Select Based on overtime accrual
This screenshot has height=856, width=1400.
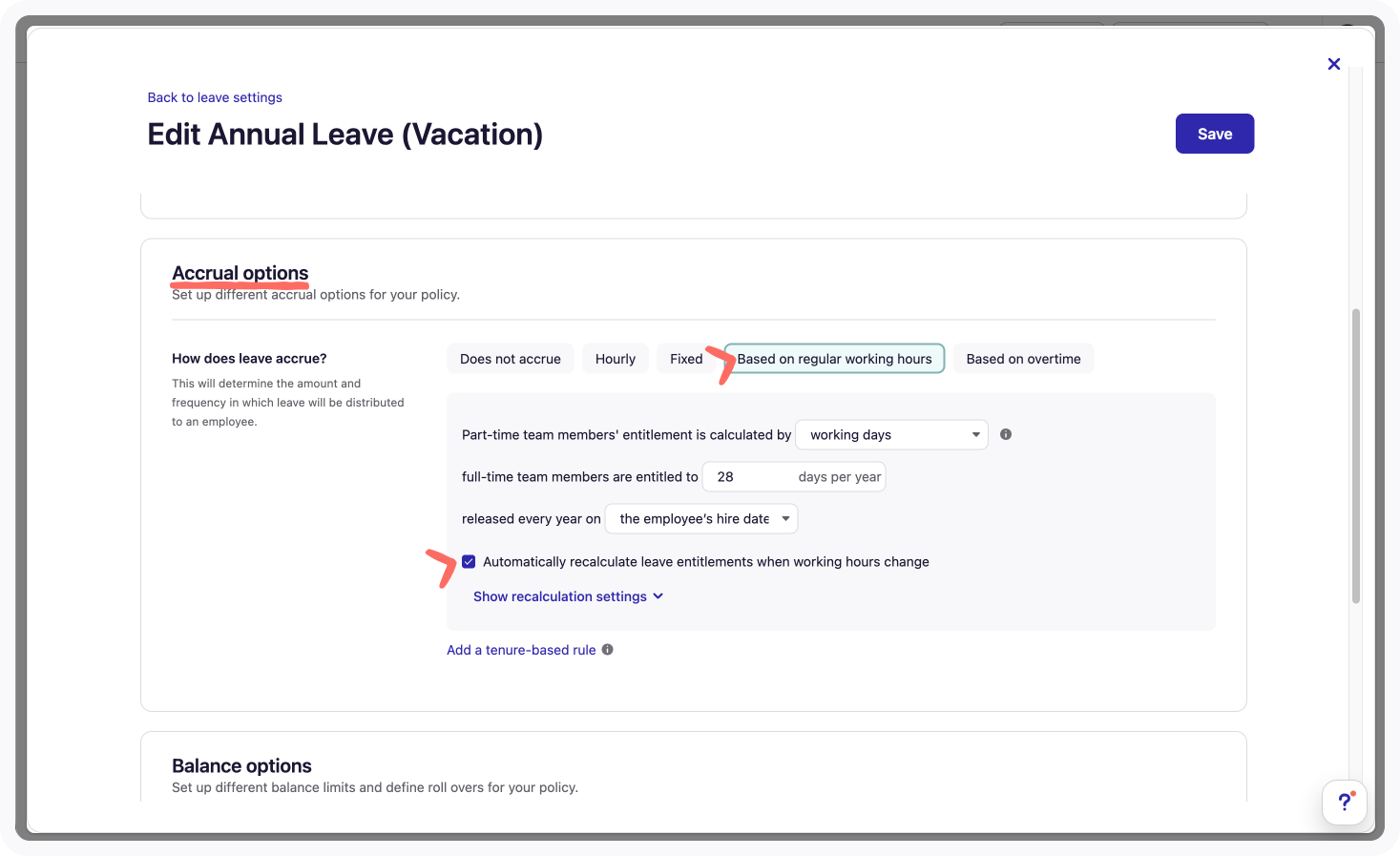click(1024, 359)
